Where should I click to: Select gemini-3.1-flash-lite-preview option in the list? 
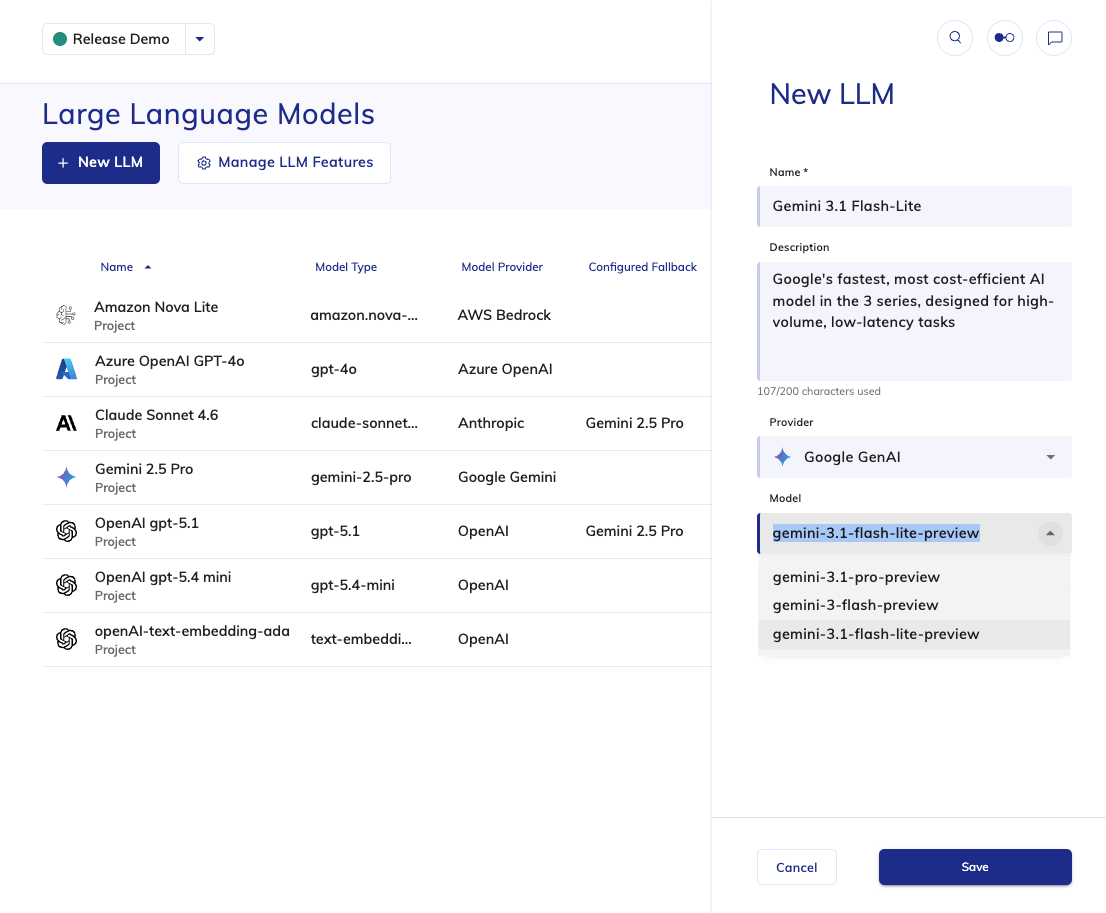point(914,634)
